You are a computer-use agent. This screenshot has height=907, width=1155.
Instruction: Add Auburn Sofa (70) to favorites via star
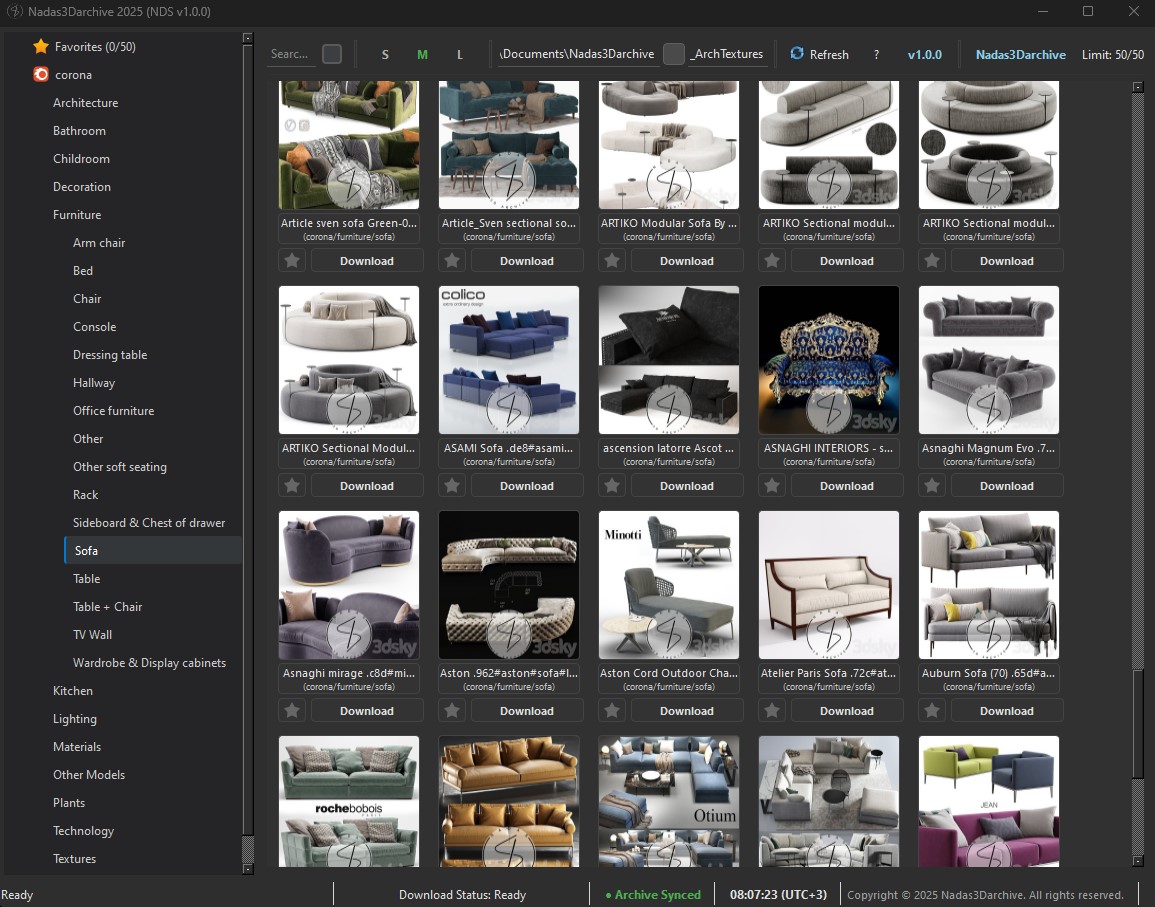932,711
